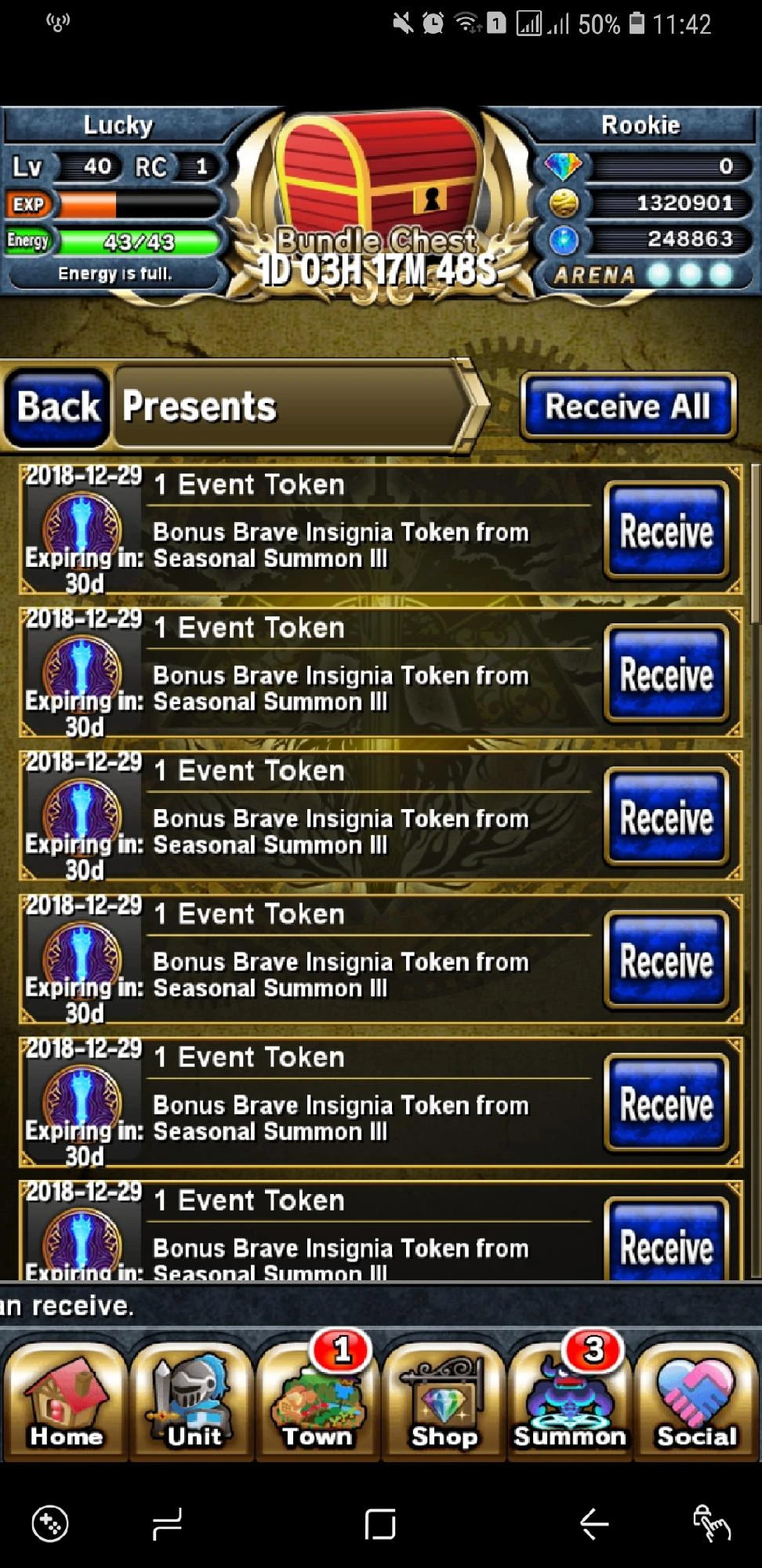Select the second present's token thumbnail
Viewport: 762px width, 1568px height.
[x=82, y=671]
